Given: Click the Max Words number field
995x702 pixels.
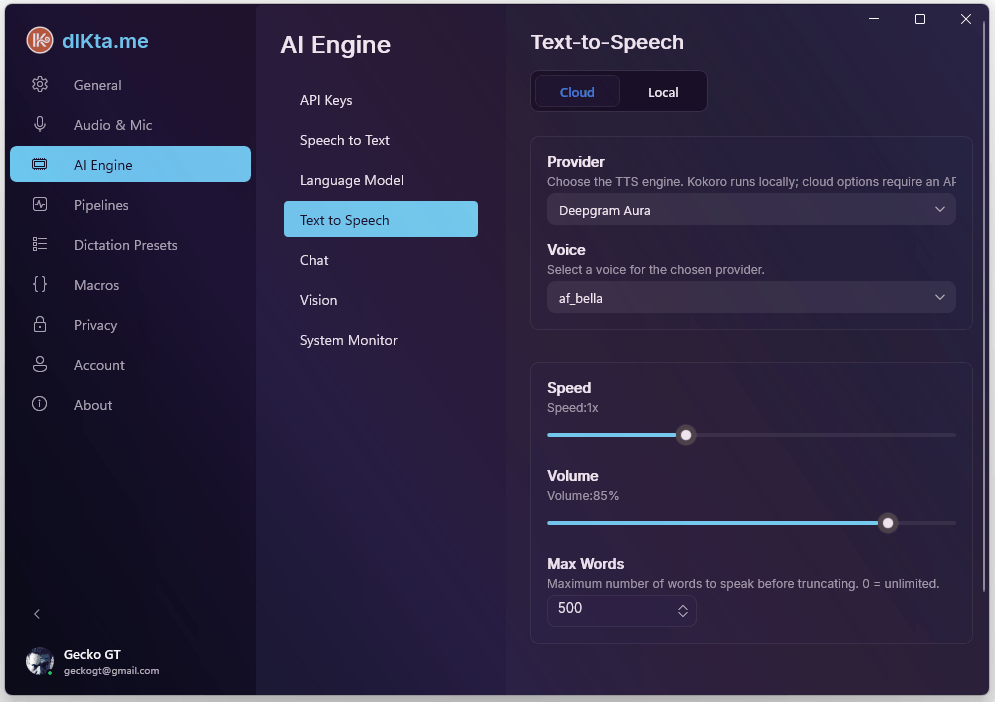Looking at the screenshot, I should (621, 610).
